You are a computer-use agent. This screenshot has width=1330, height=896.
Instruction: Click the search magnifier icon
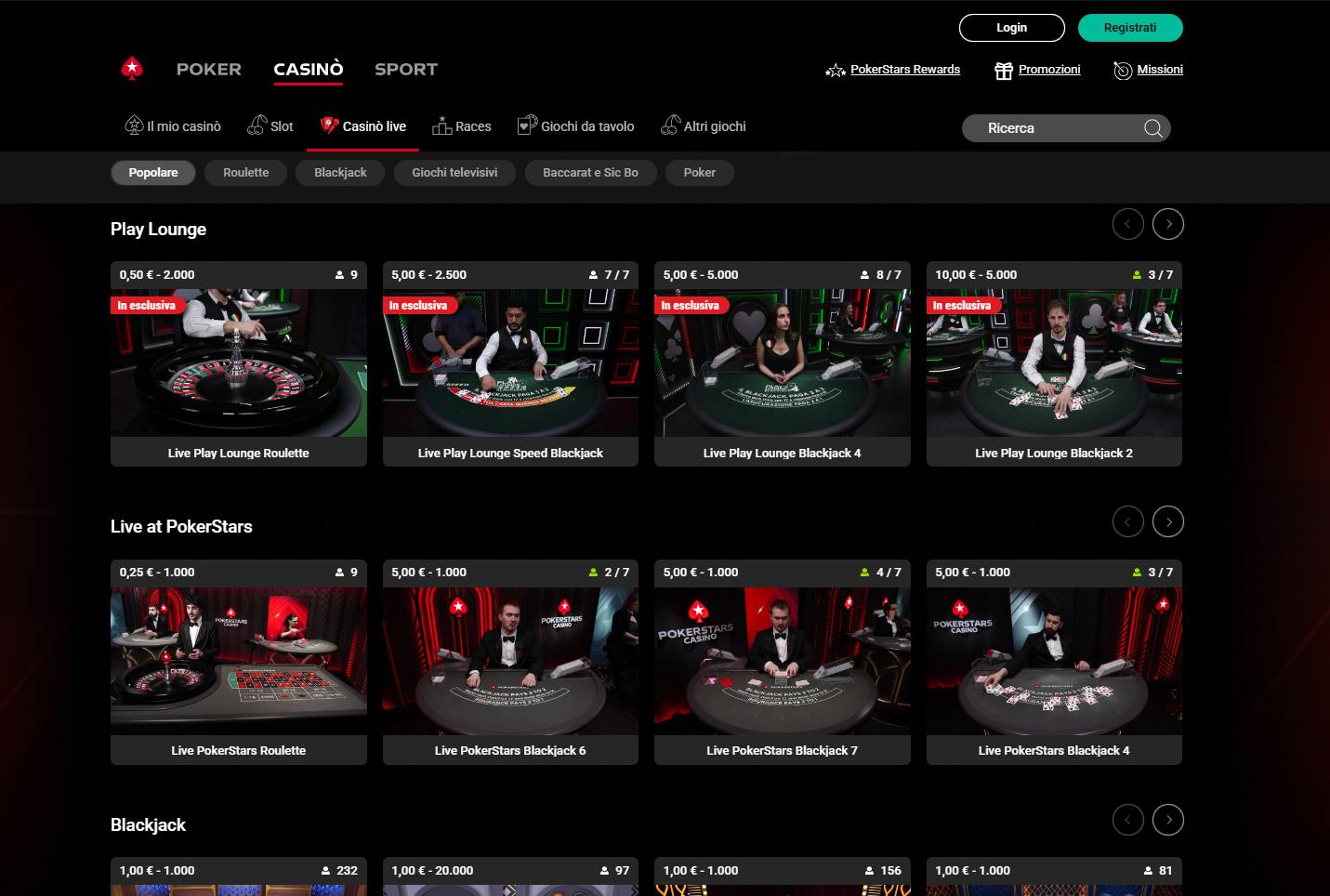pyautogui.click(x=1152, y=128)
